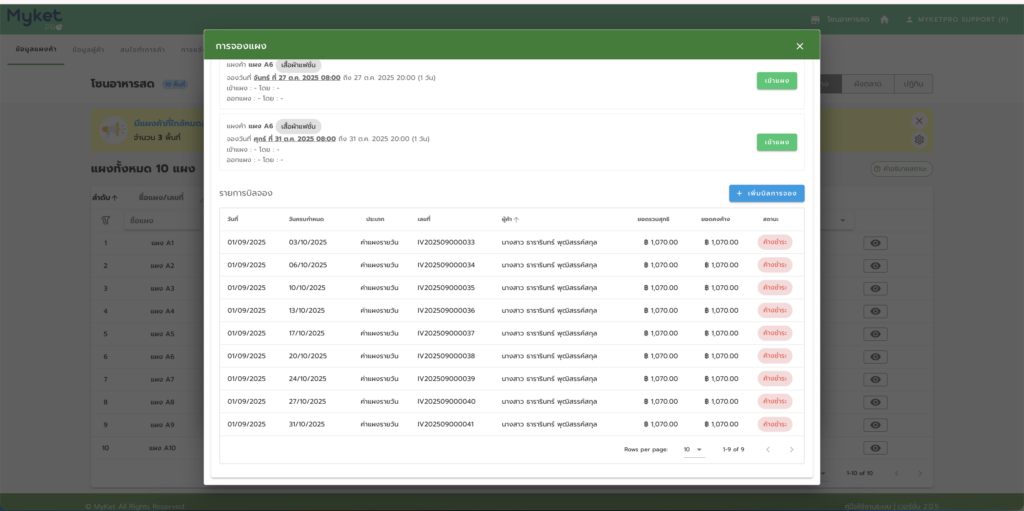Screen dimensions: 1024x511
Task: Click due date 13/10/2025 cell
Action: point(308,310)
